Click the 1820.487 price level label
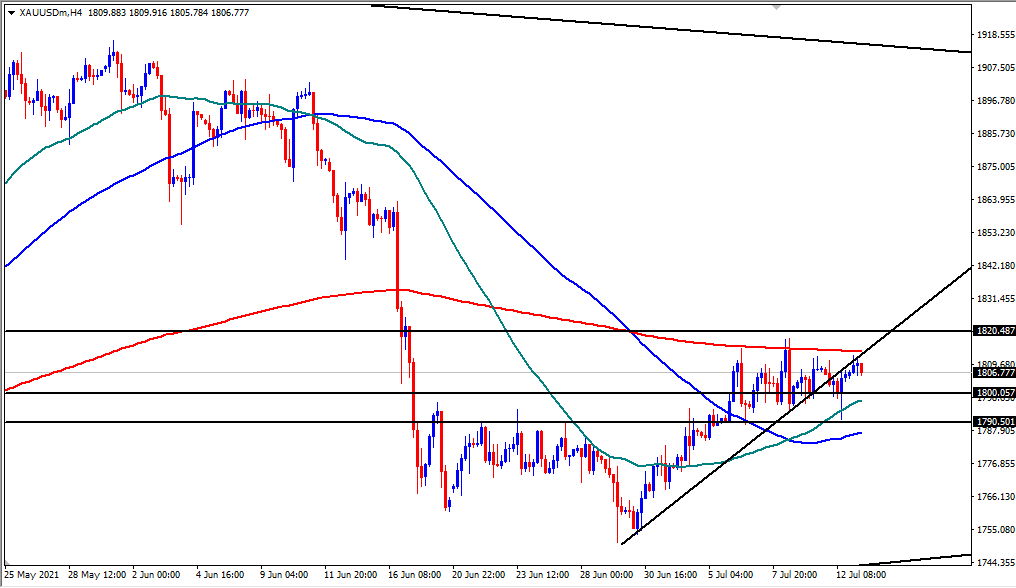Image resolution: width=1016 pixels, height=588 pixels. point(995,331)
